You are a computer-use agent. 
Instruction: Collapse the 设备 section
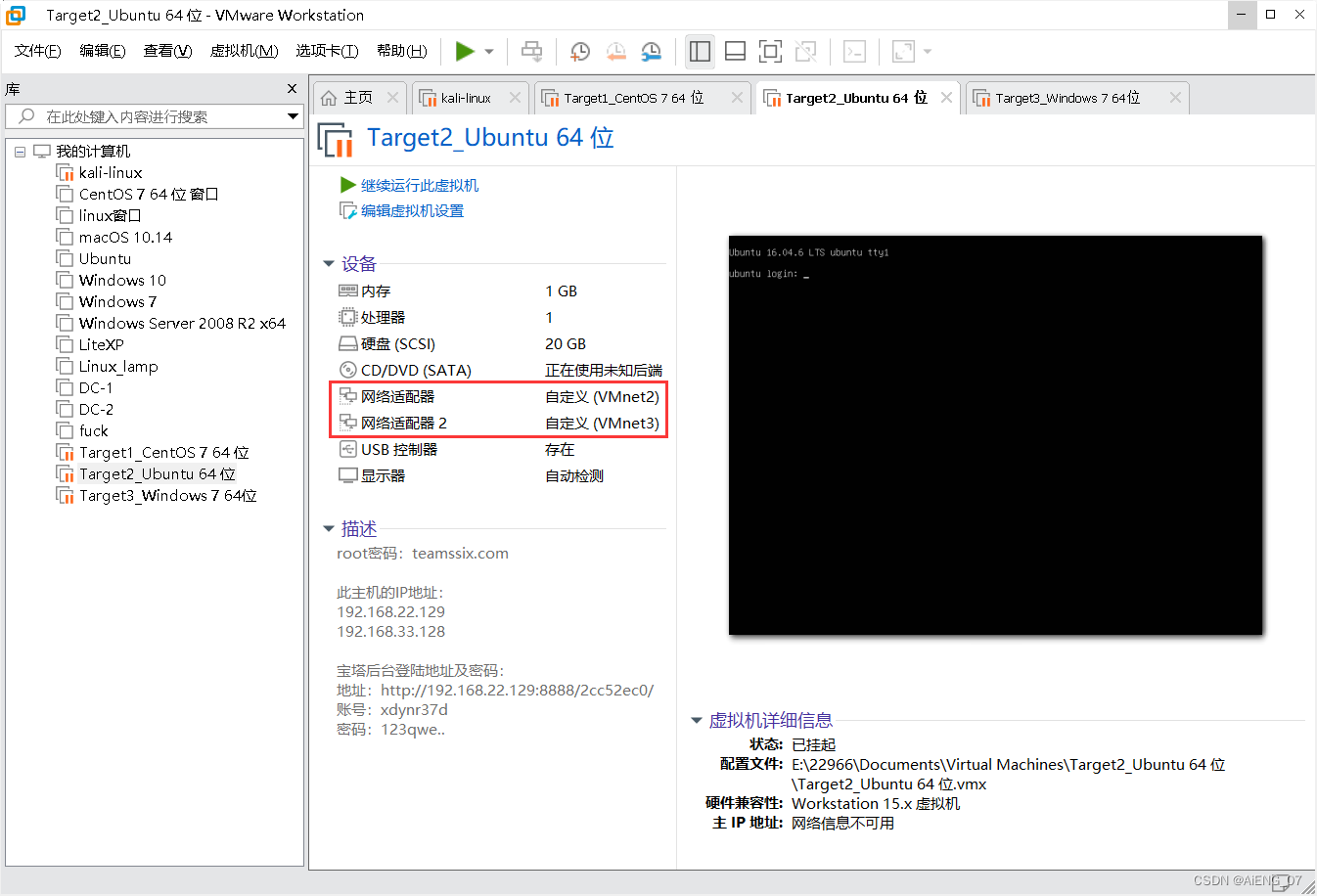pyautogui.click(x=329, y=264)
